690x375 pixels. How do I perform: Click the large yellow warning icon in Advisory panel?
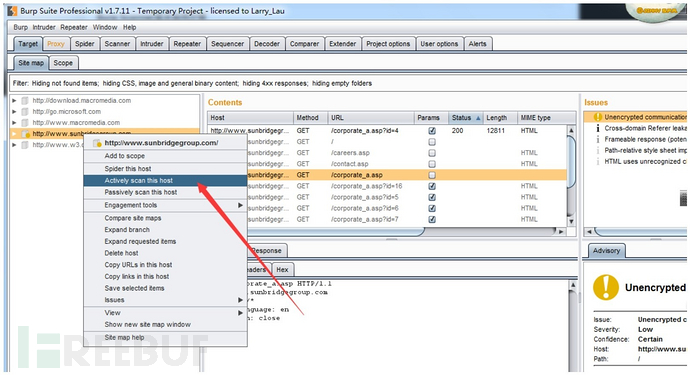point(606,287)
